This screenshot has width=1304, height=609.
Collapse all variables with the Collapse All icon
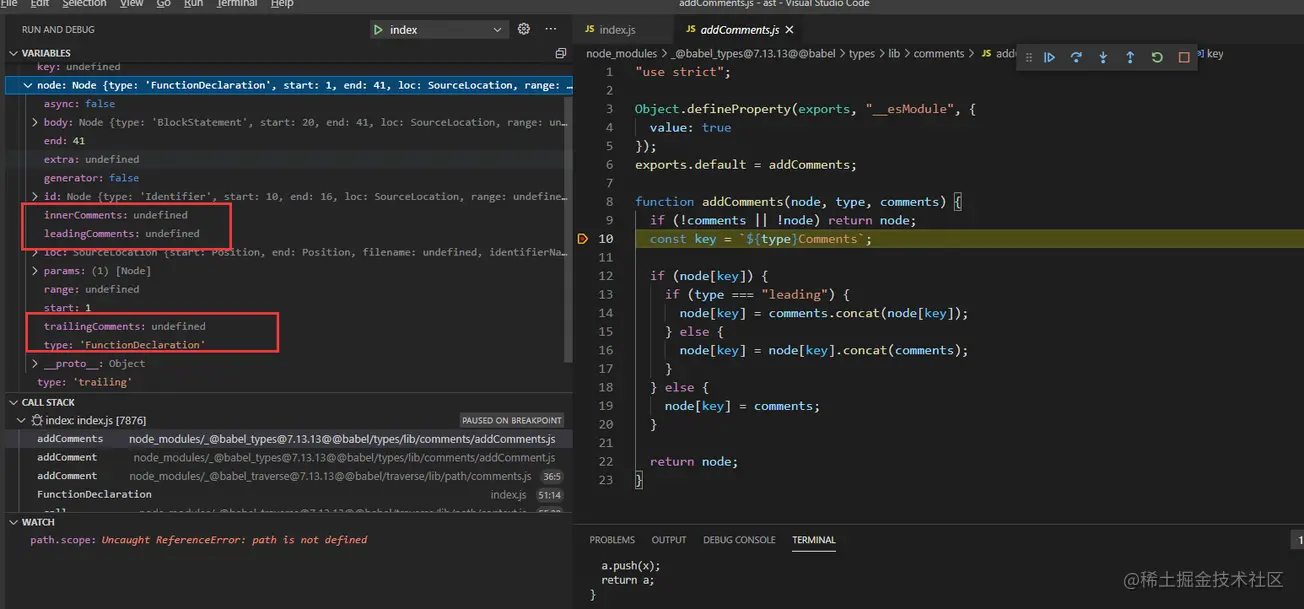click(560, 53)
